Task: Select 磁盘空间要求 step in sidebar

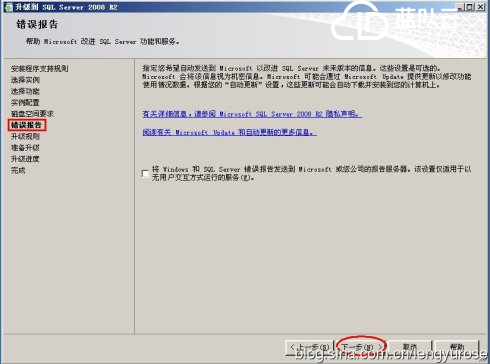Action: click(x=32, y=114)
